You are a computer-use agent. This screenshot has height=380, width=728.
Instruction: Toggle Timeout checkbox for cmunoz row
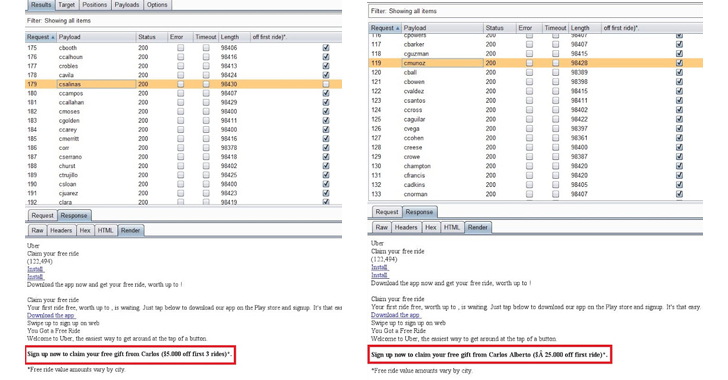555,63
